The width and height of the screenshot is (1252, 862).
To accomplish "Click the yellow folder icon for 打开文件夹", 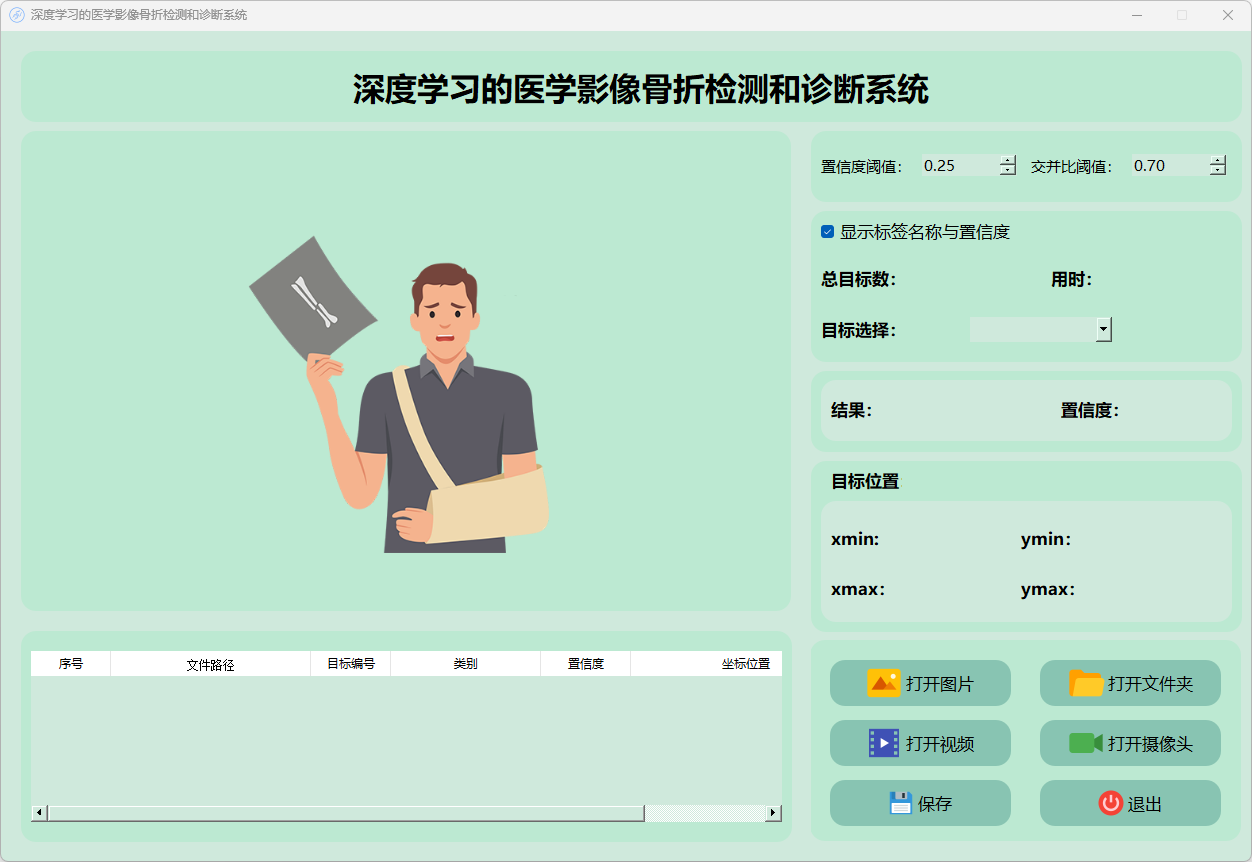I will tap(1086, 684).
